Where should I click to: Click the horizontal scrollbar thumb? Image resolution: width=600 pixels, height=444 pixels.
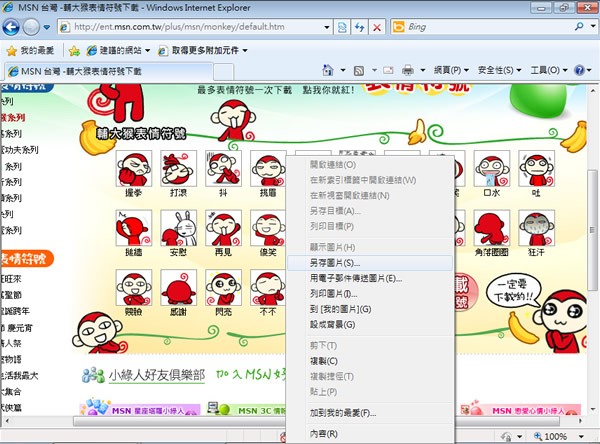click(x=316, y=421)
